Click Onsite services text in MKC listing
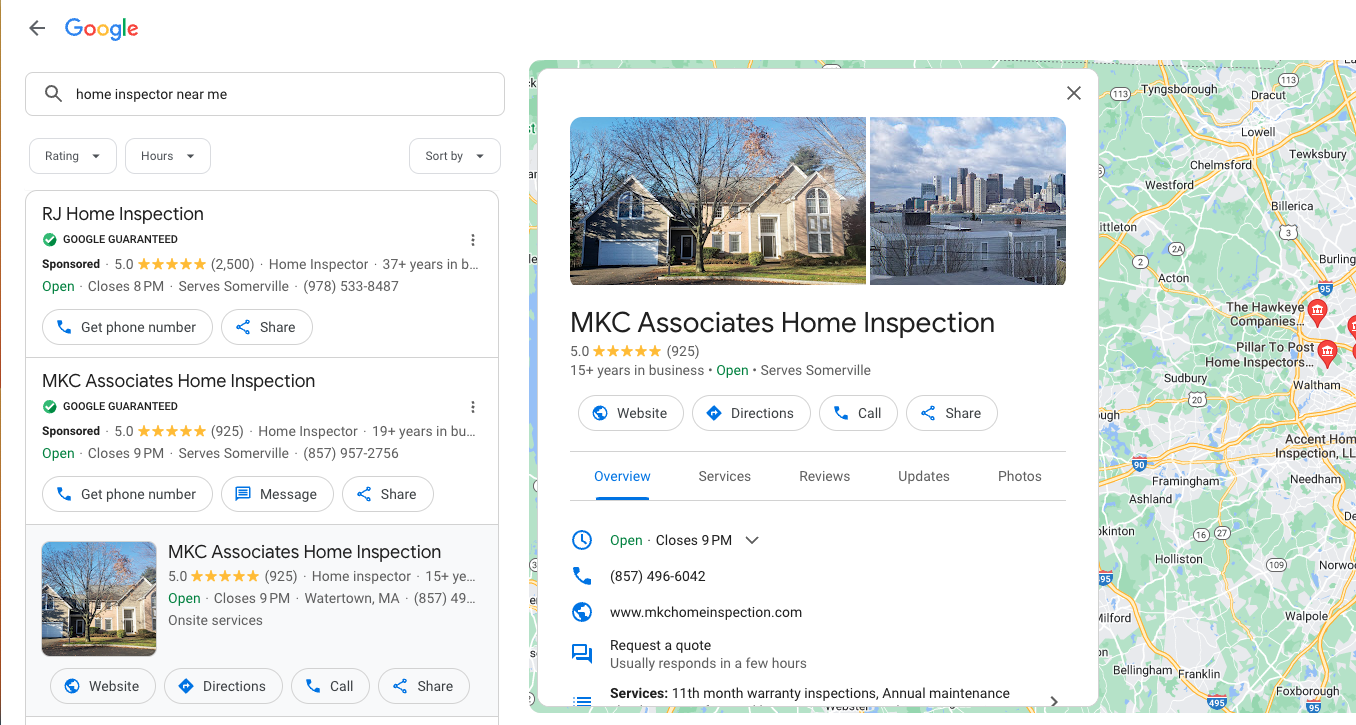The image size is (1356, 725). [x=216, y=621]
